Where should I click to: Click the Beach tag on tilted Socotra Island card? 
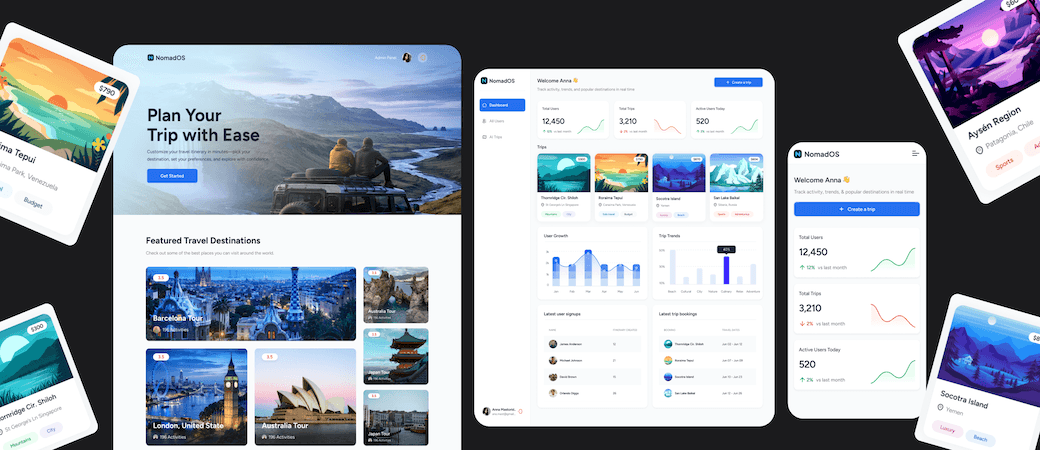[x=980, y=439]
